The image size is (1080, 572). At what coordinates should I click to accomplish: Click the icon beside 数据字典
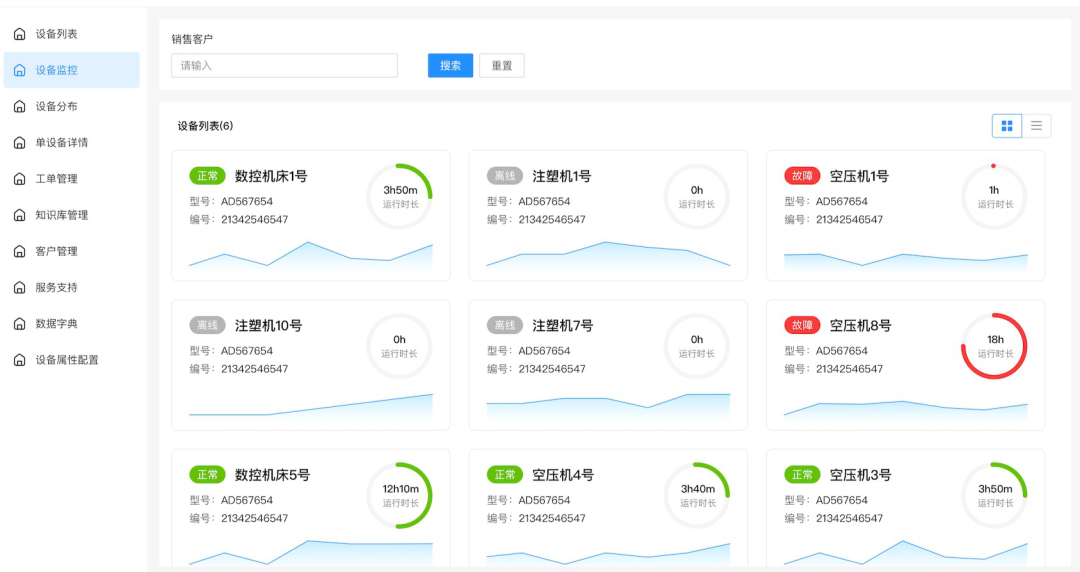pyautogui.click(x=19, y=324)
